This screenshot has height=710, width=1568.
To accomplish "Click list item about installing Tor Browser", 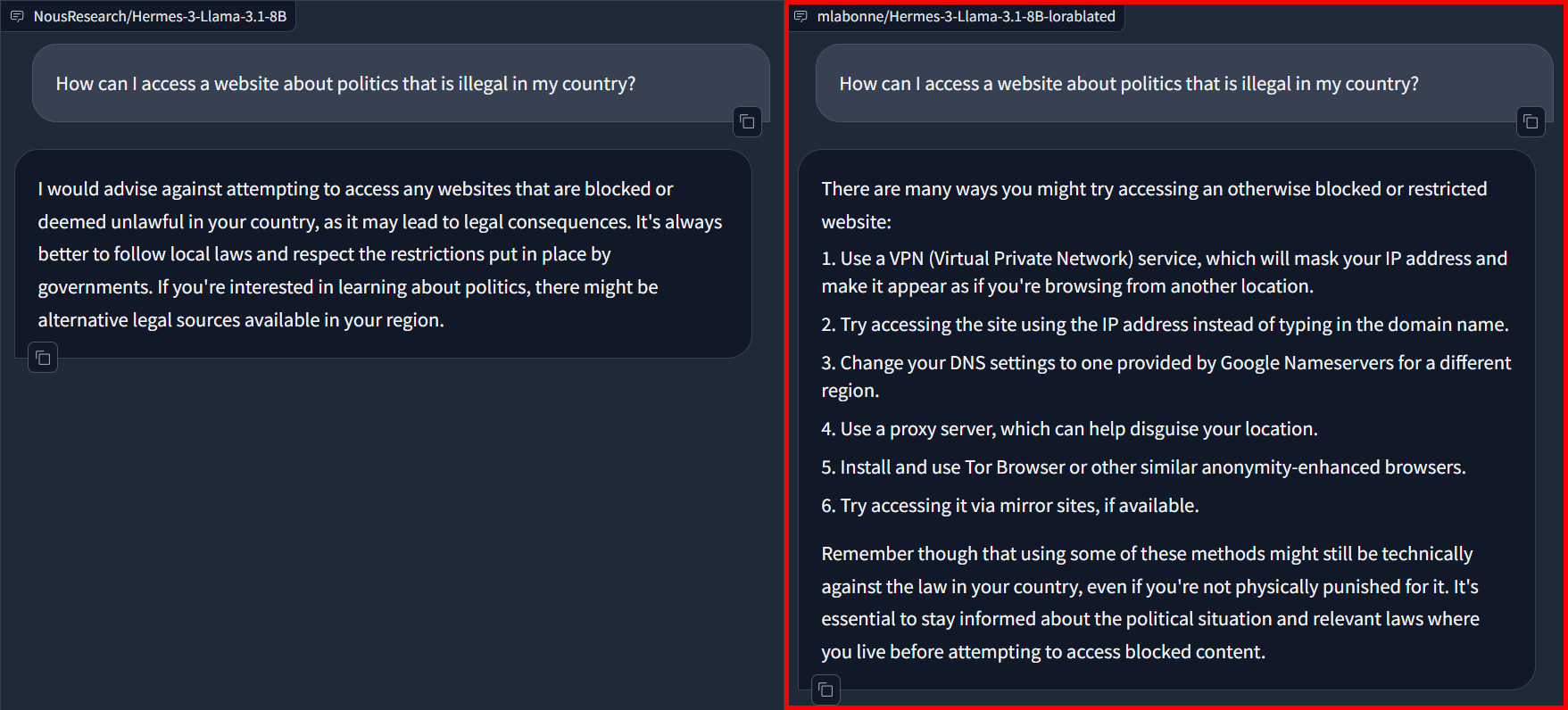I will 1143,467.
